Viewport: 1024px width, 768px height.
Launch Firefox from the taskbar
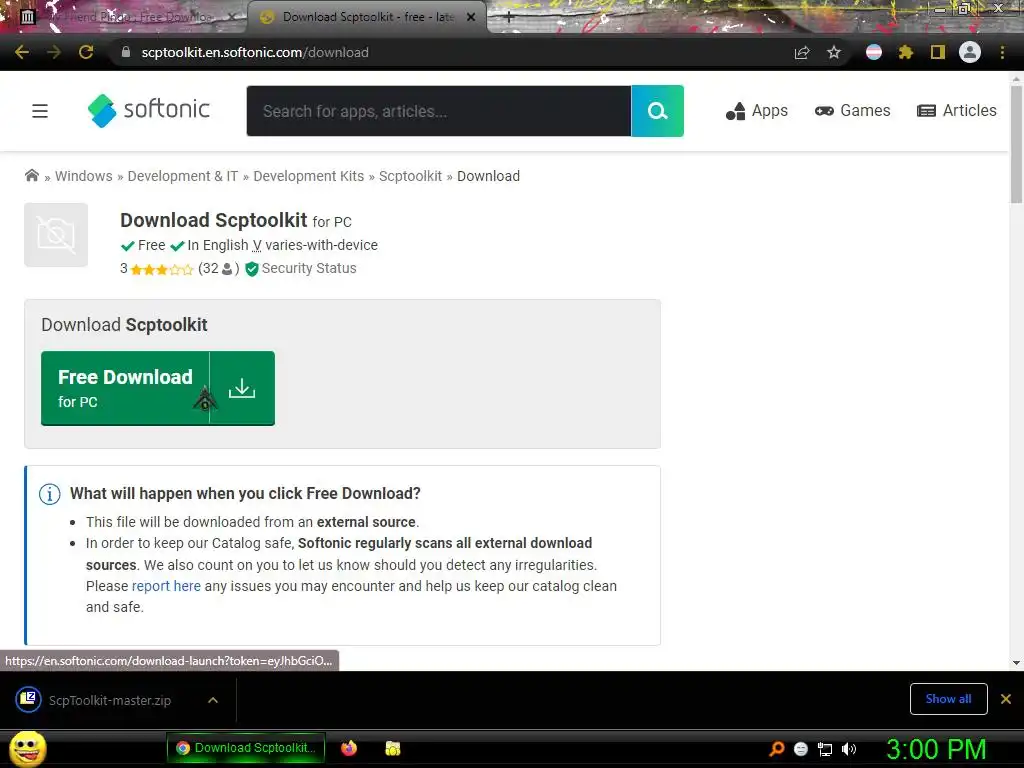tap(349, 748)
